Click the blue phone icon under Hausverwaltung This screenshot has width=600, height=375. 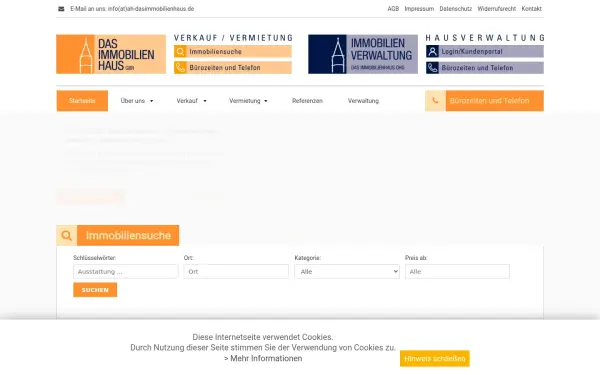432,68
